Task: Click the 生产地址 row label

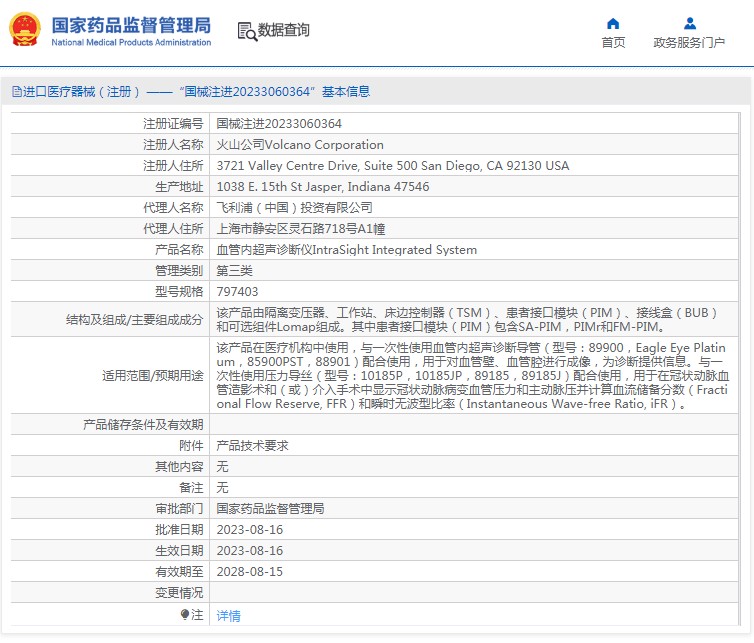Action: pos(179,187)
